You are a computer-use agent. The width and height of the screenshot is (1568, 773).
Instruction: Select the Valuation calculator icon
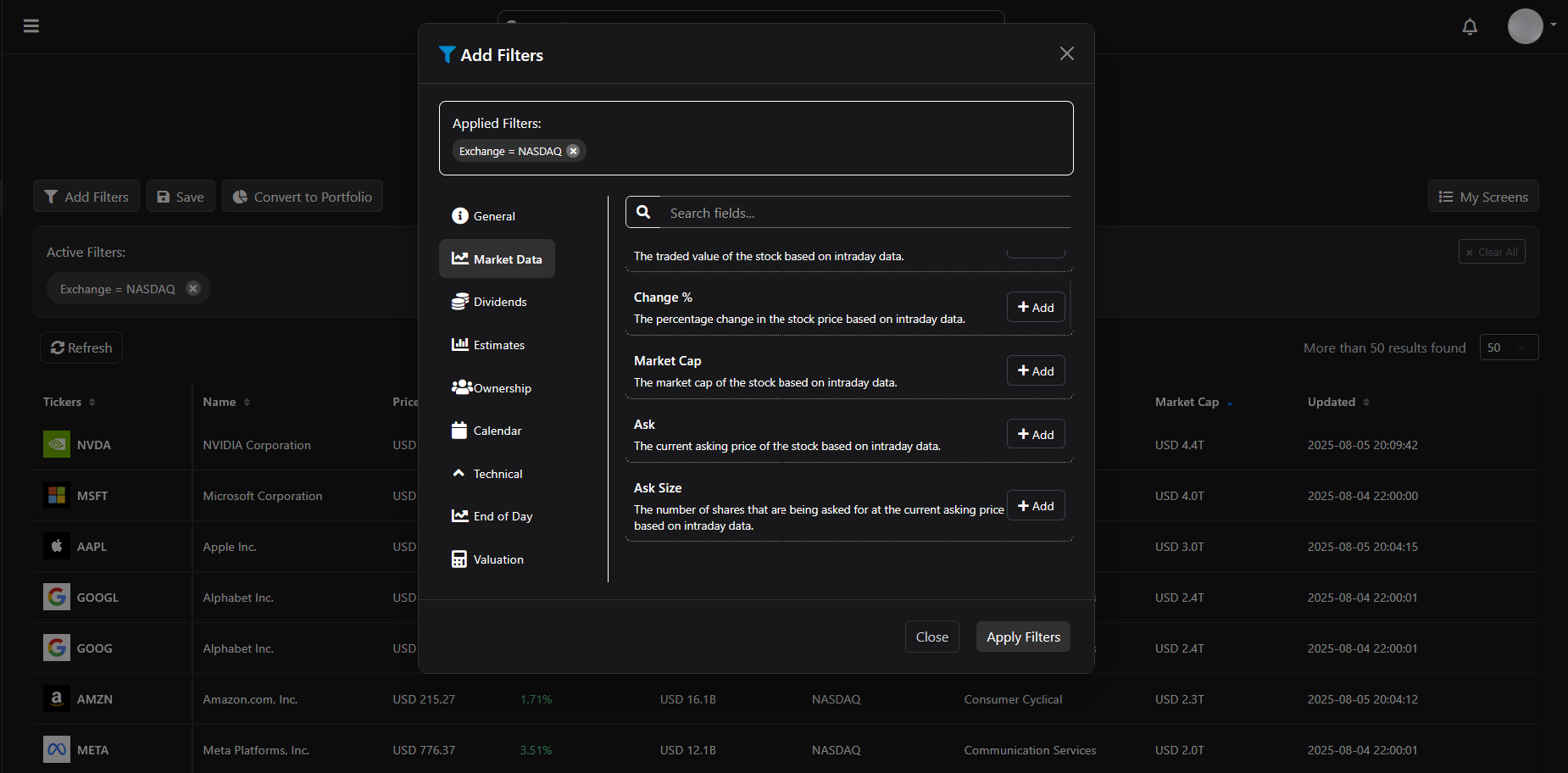click(460, 559)
